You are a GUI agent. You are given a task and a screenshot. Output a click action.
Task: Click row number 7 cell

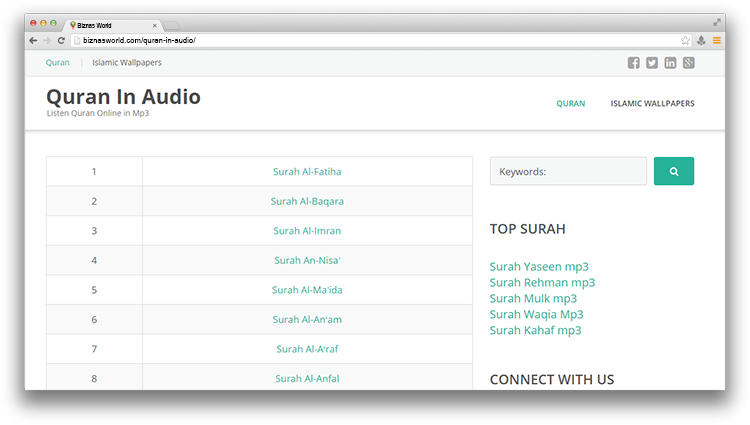(94, 349)
